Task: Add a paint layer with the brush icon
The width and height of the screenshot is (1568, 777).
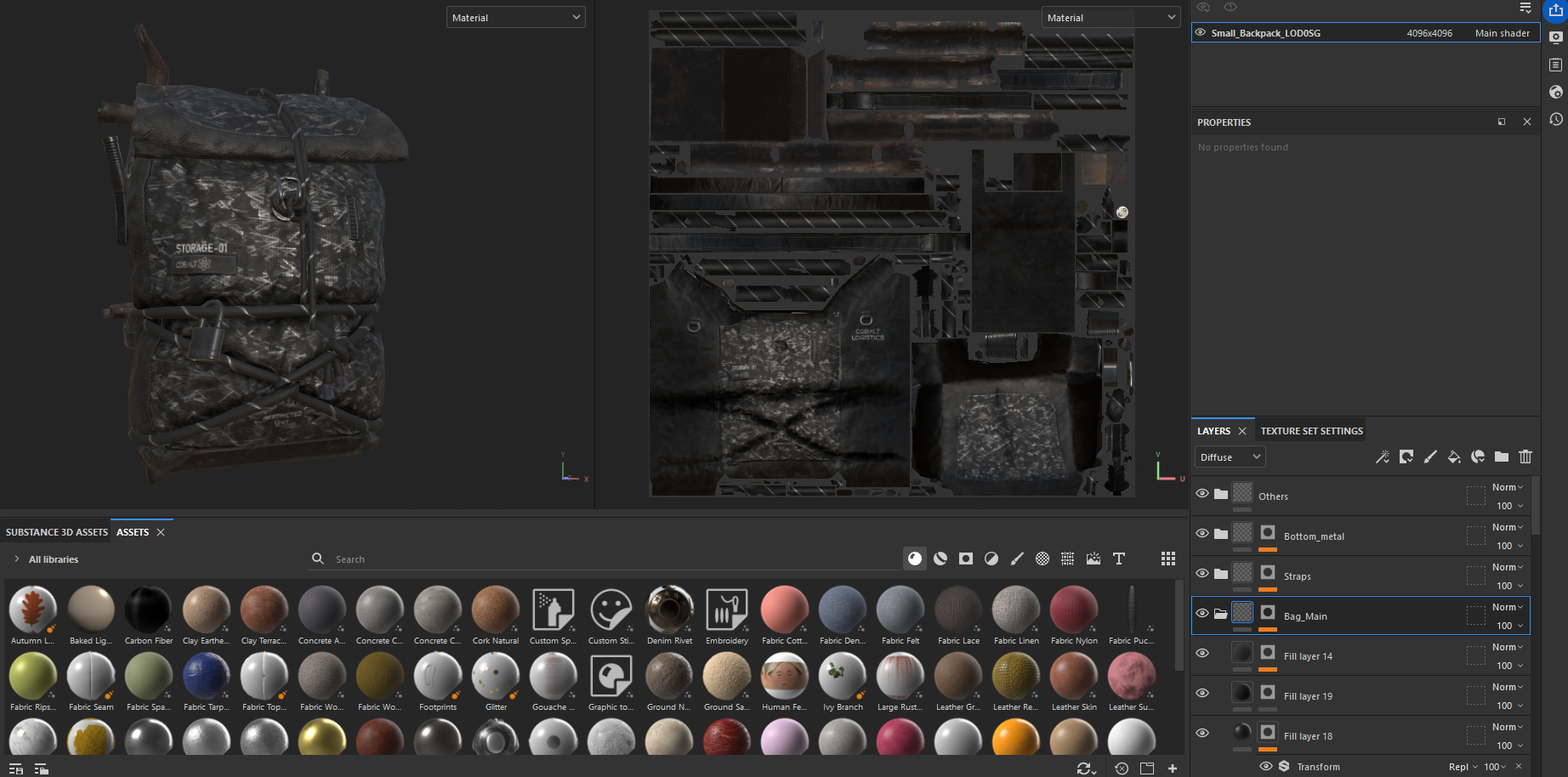Action: (1430, 457)
